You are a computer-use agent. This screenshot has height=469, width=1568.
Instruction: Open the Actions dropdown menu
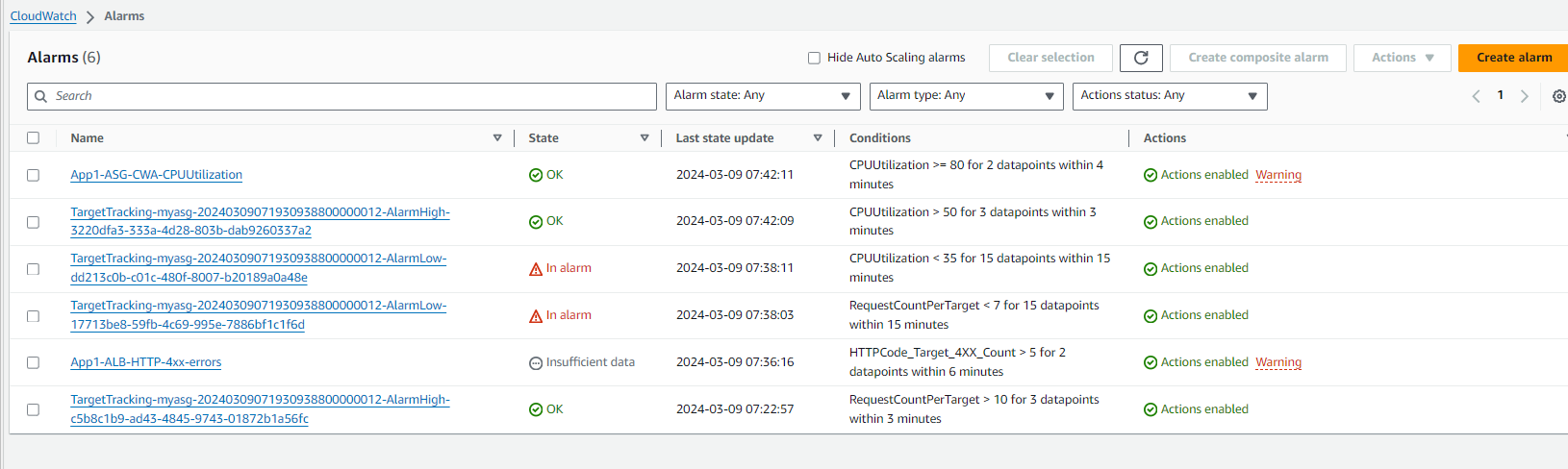tap(1402, 58)
